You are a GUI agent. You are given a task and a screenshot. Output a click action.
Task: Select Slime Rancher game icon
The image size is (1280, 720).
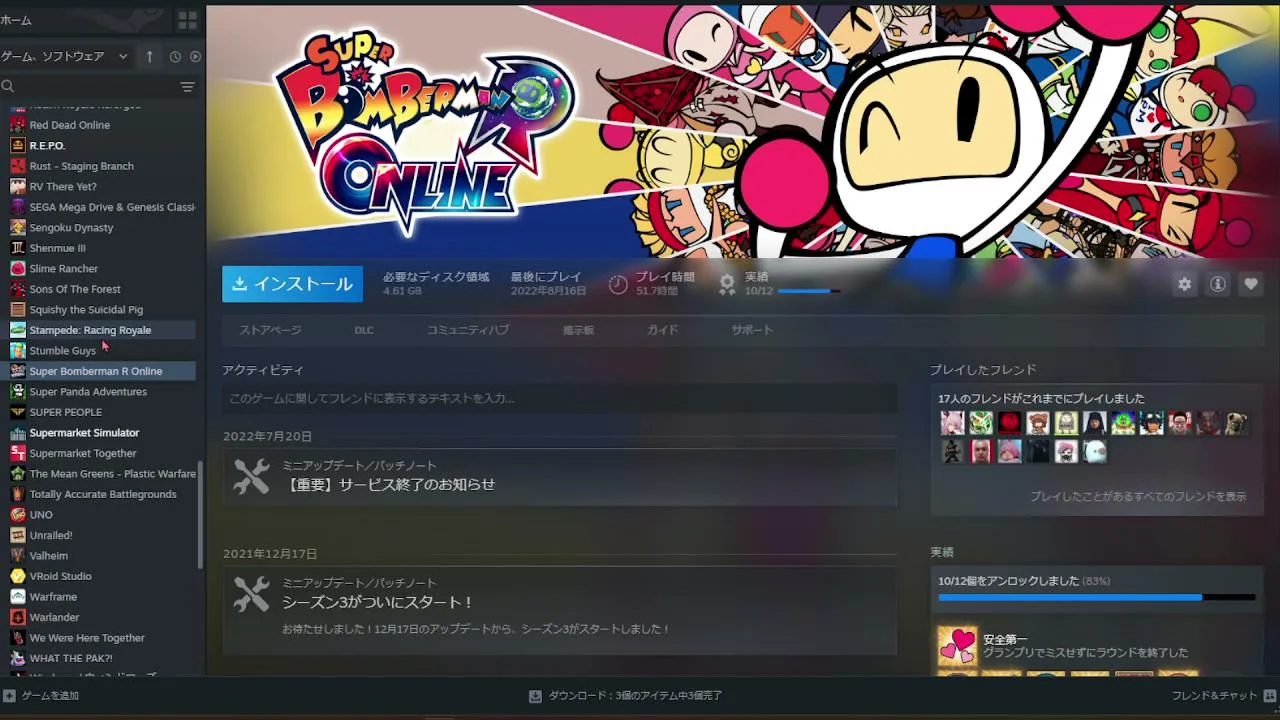point(17,269)
